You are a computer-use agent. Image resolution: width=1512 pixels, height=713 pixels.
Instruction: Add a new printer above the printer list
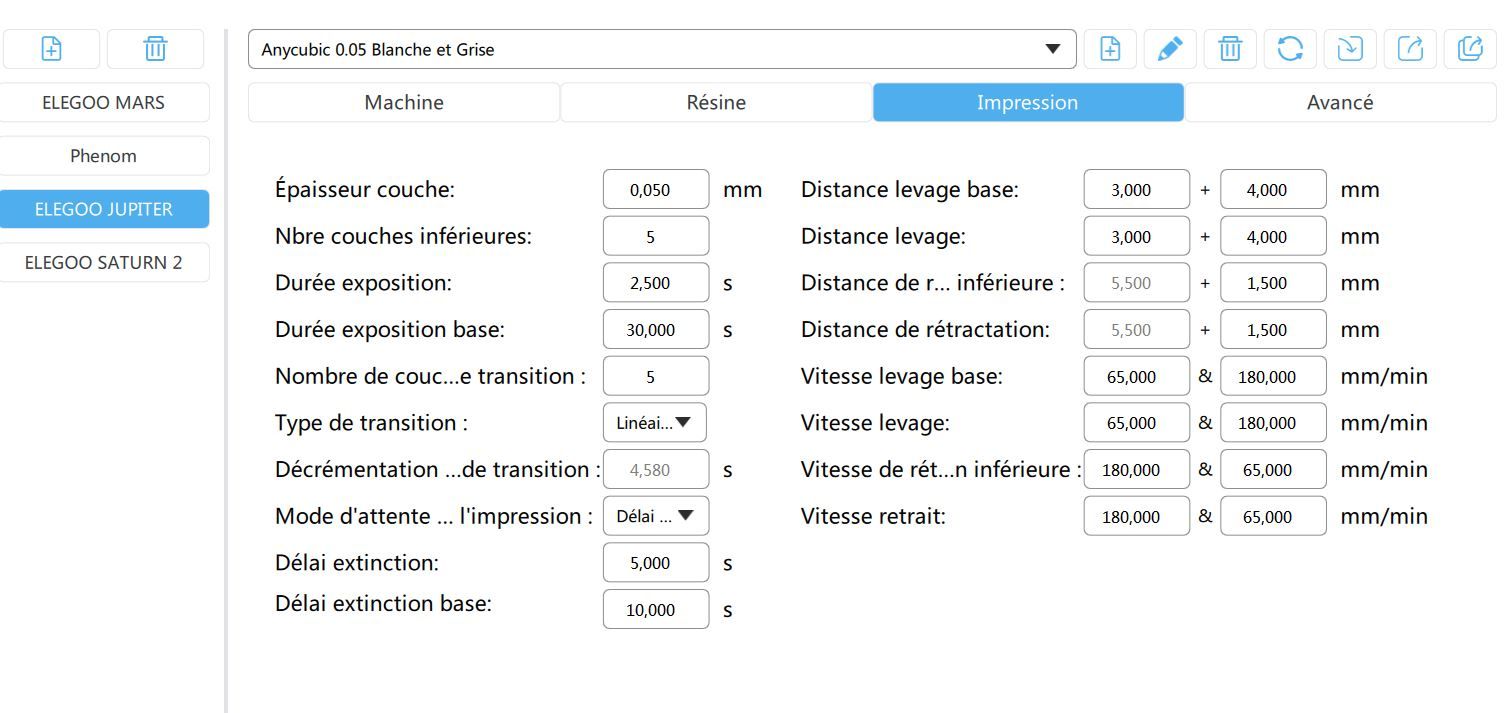51,48
